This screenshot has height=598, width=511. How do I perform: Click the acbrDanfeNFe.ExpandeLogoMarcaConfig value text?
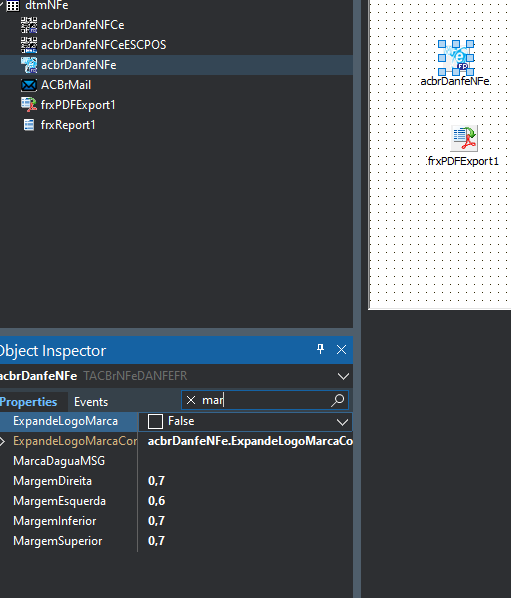tap(250, 441)
